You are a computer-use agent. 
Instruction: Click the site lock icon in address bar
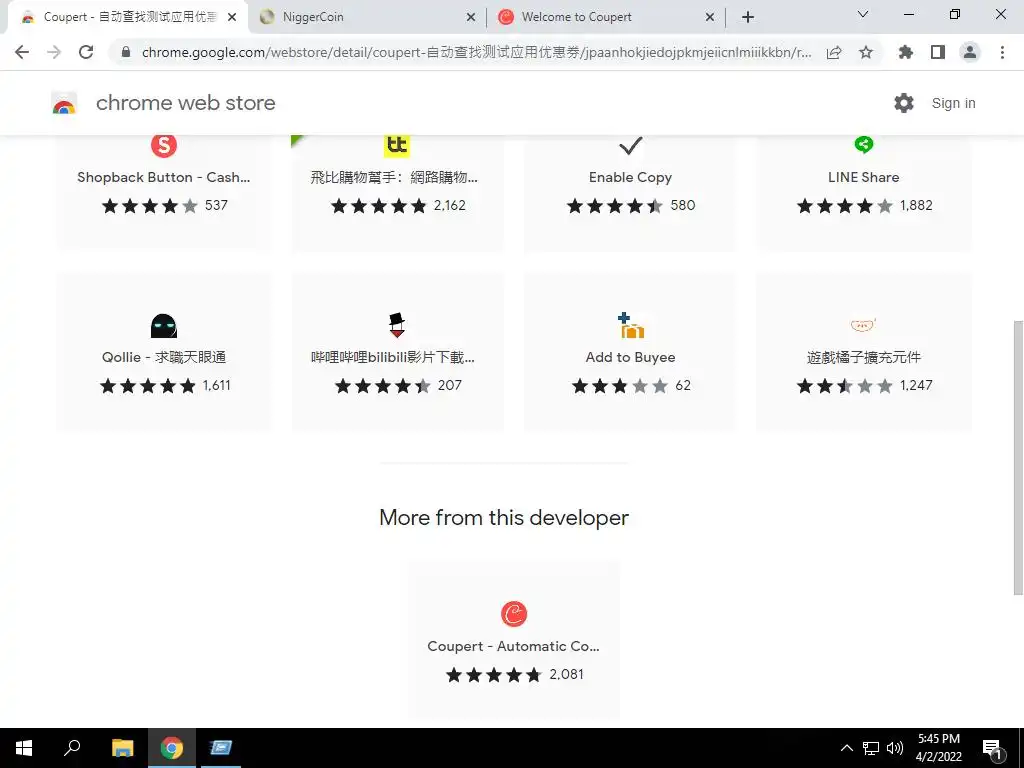126,52
